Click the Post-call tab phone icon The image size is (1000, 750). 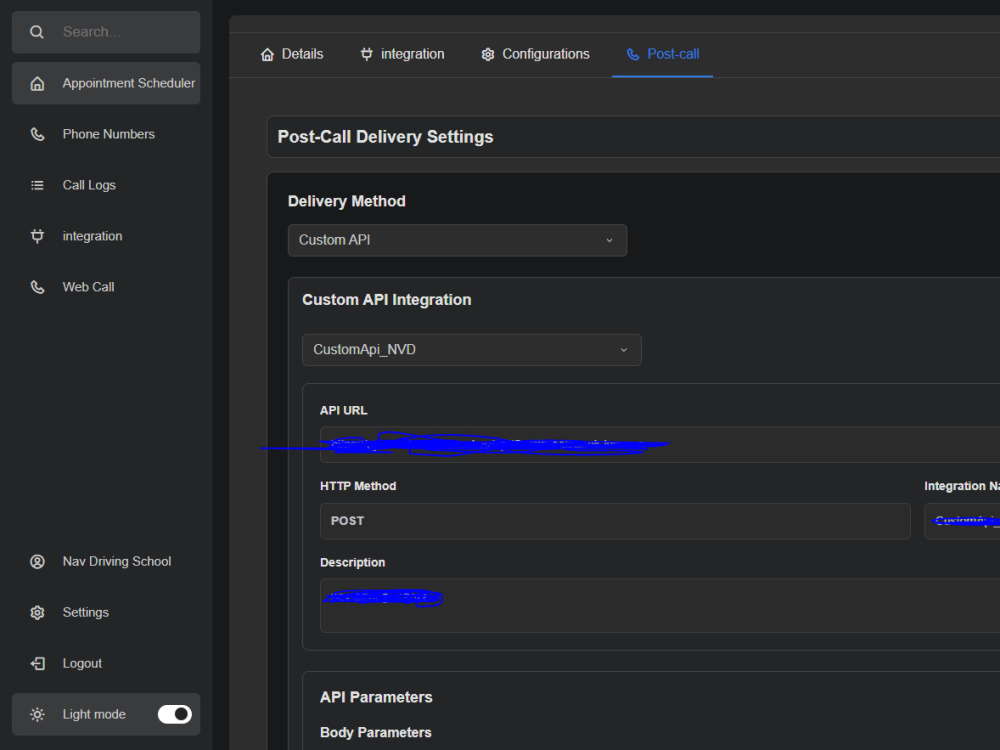click(633, 55)
